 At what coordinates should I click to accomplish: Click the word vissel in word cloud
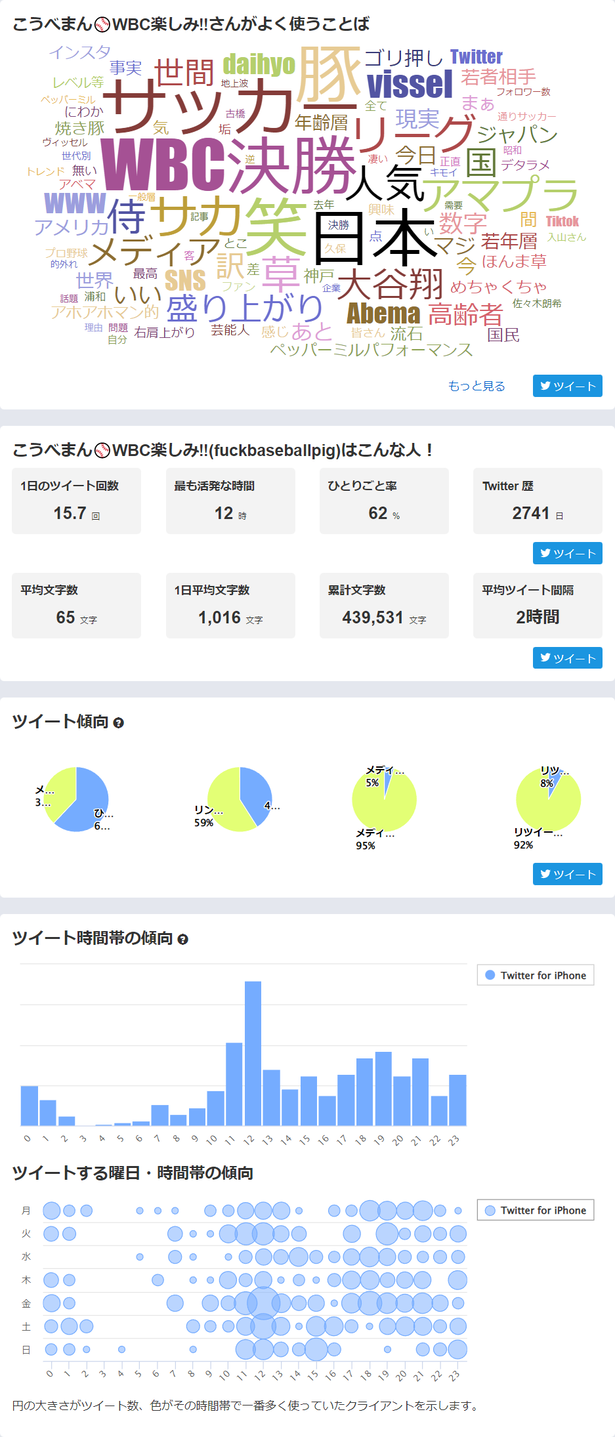410,83
